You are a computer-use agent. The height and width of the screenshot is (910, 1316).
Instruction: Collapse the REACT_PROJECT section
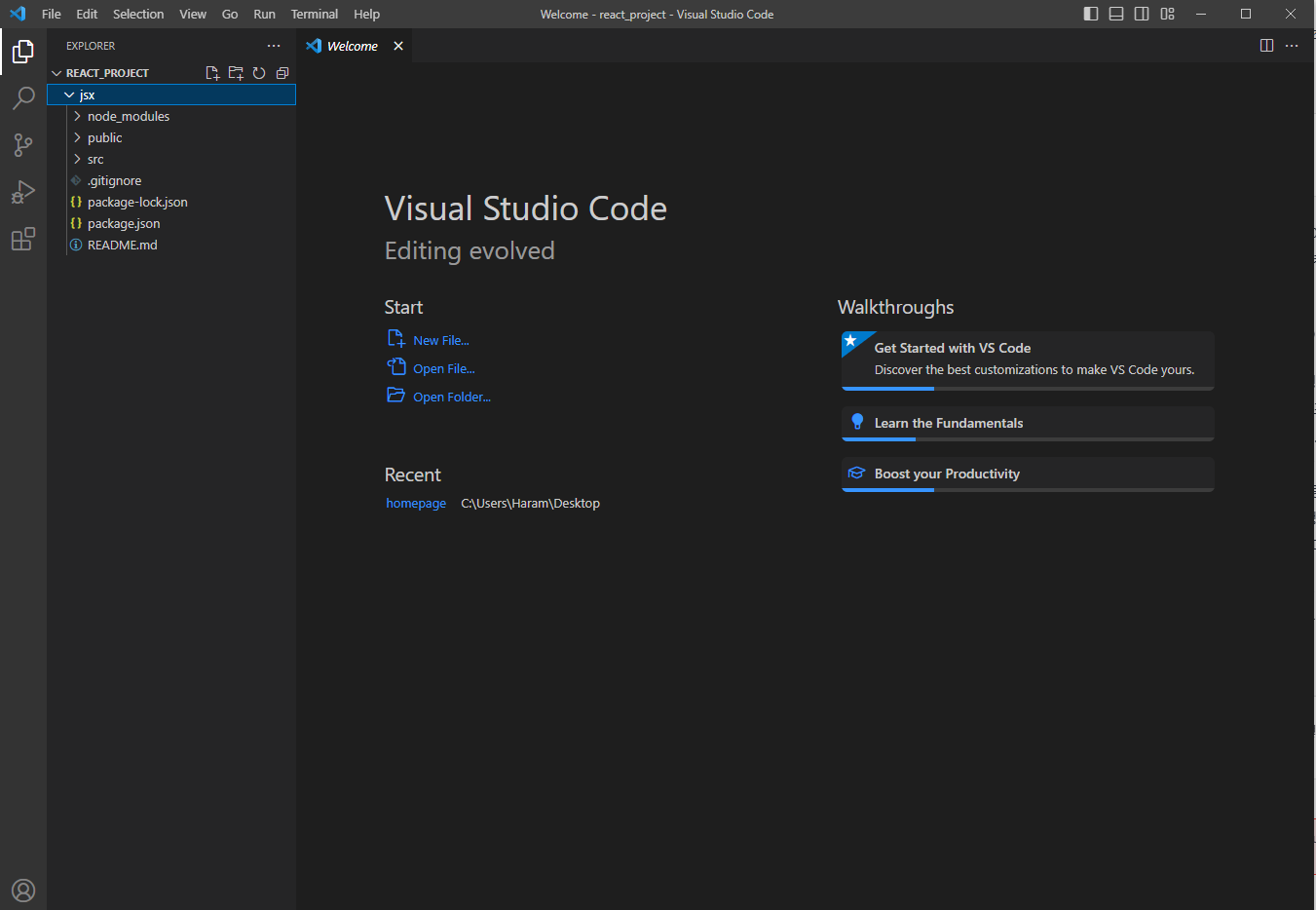[56, 73]
